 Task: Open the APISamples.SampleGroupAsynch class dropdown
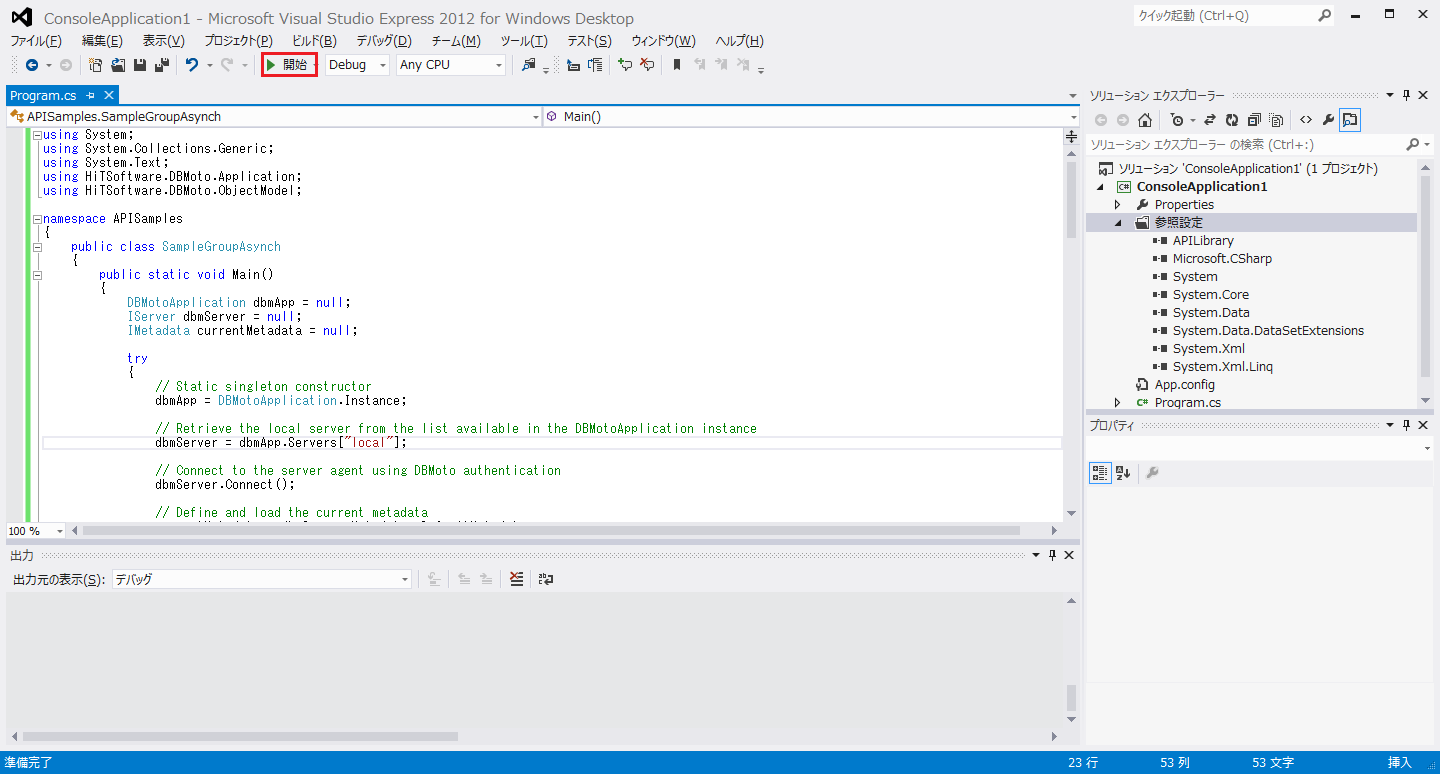[274, 117]
